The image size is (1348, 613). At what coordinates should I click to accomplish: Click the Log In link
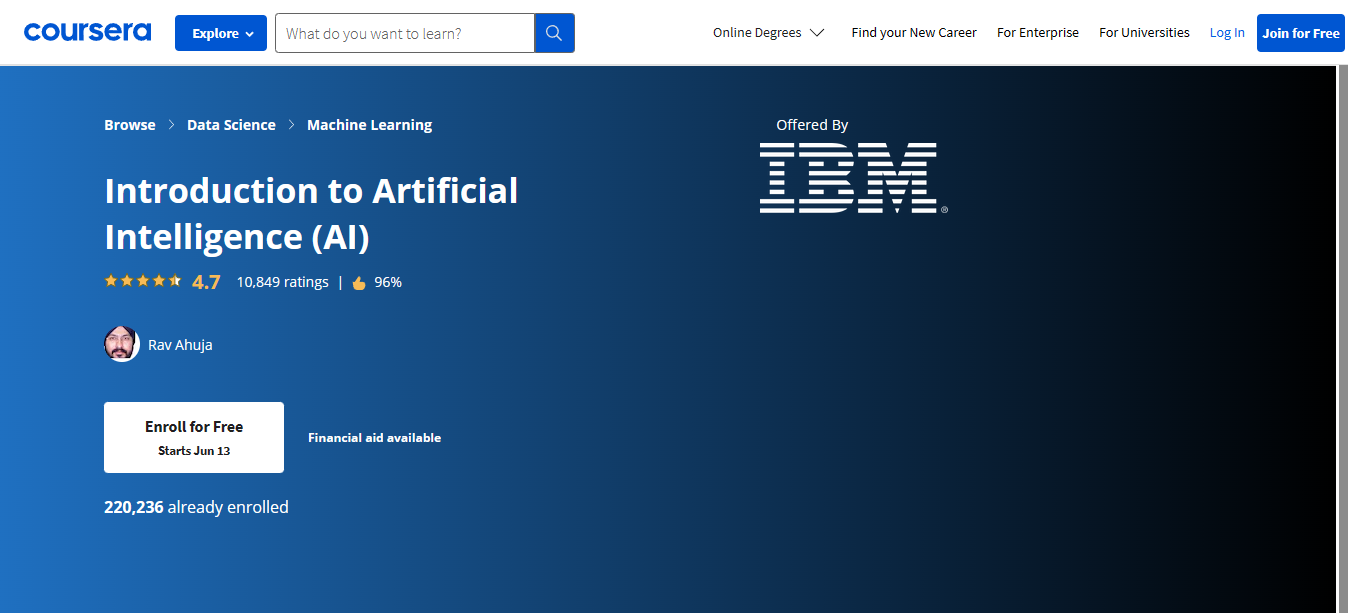[x=1227, y=33]
